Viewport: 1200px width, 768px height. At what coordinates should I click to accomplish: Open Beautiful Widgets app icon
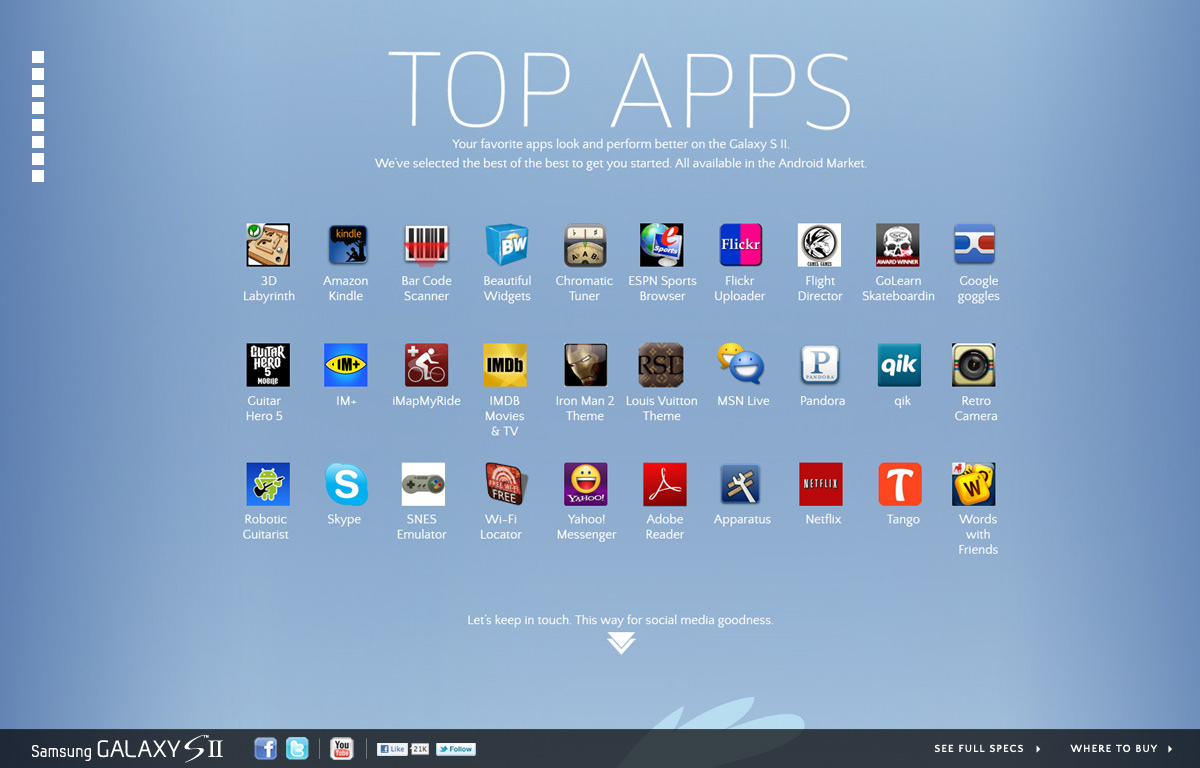point(507,245)
